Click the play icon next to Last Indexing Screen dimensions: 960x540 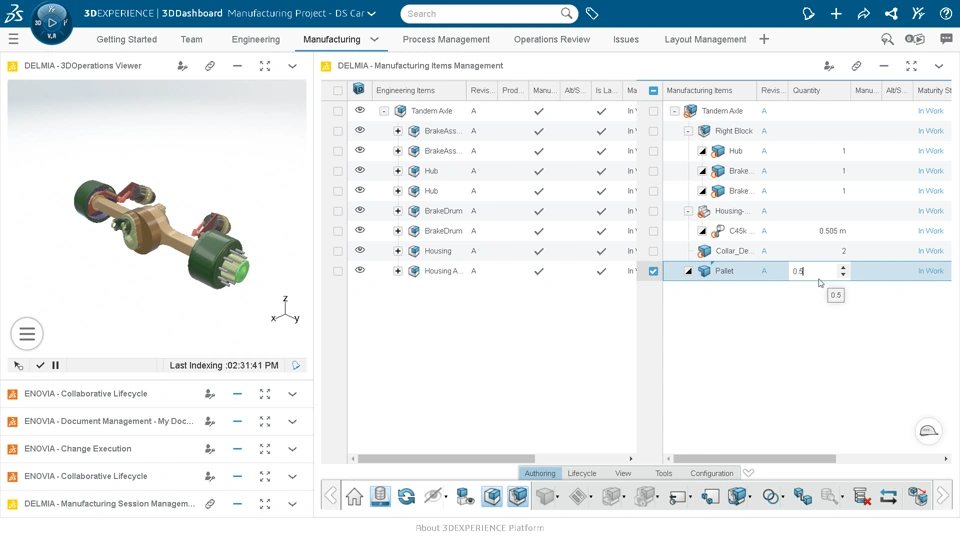tap(296, 366)
